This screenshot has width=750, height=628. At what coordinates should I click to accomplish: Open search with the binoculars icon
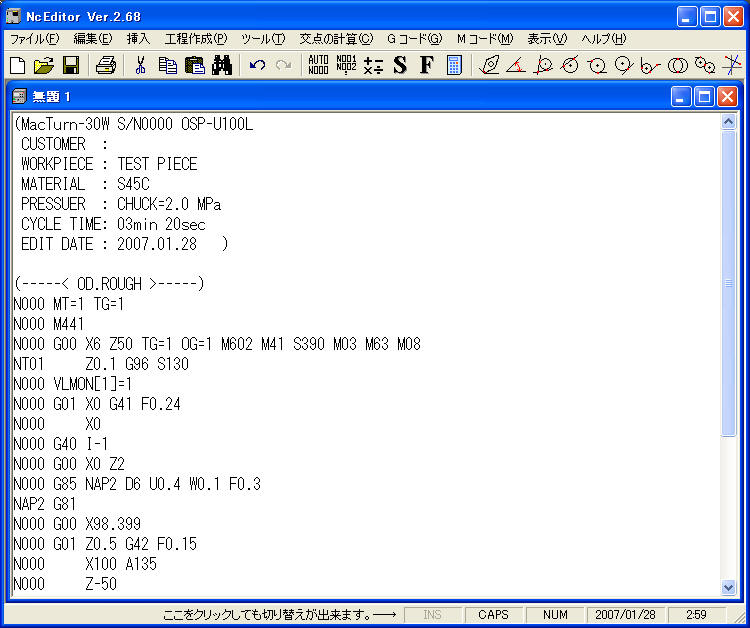coord(222,65)
